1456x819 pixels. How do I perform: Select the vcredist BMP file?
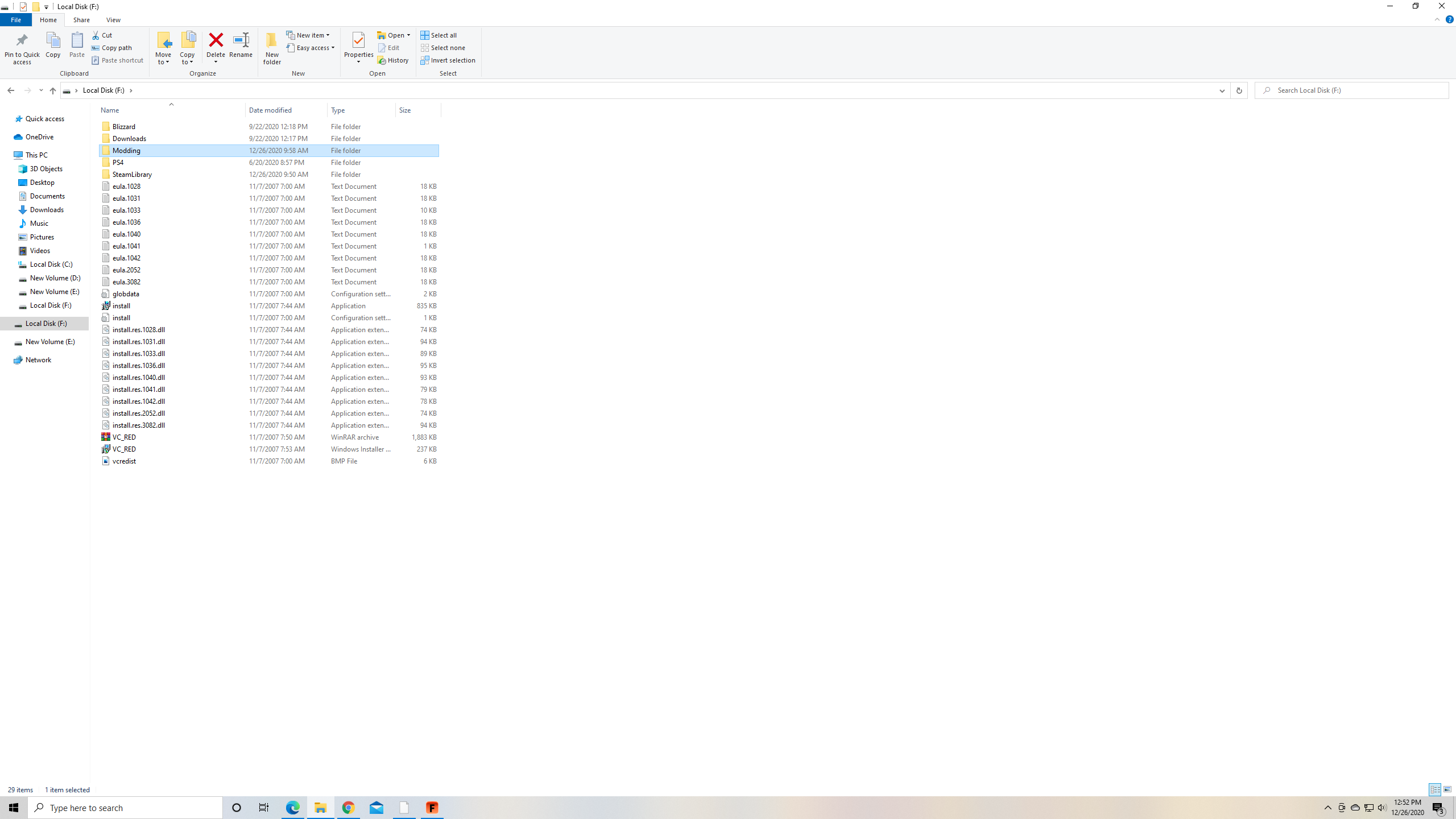tap(269, 461)
